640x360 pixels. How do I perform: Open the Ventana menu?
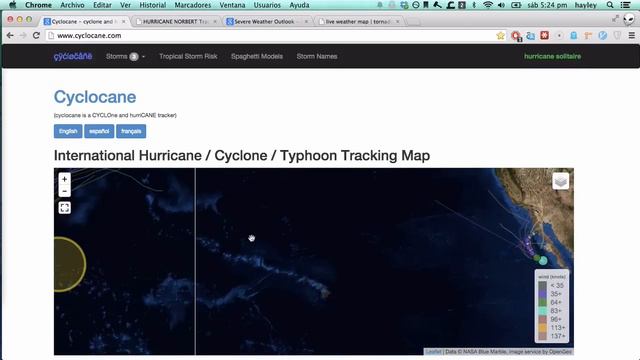[x=232, y=5]
